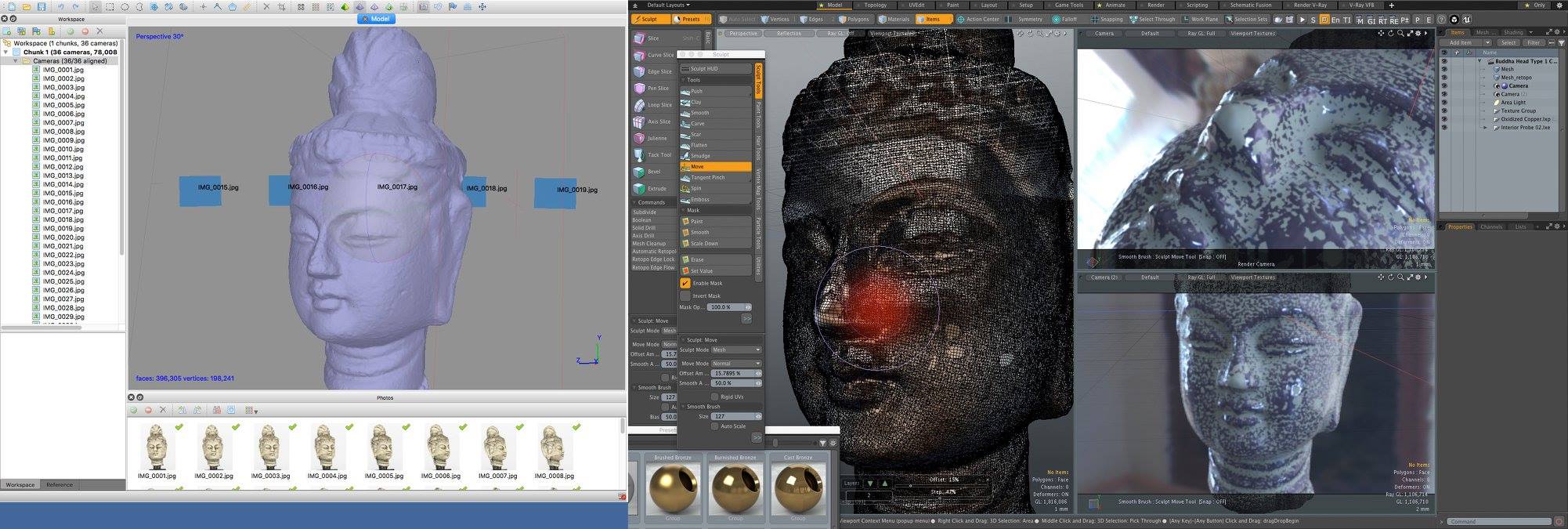Hide the Mesh_retopo item visibility eye
This screenshot has height=529, width=1568.
click(1444, 78)
